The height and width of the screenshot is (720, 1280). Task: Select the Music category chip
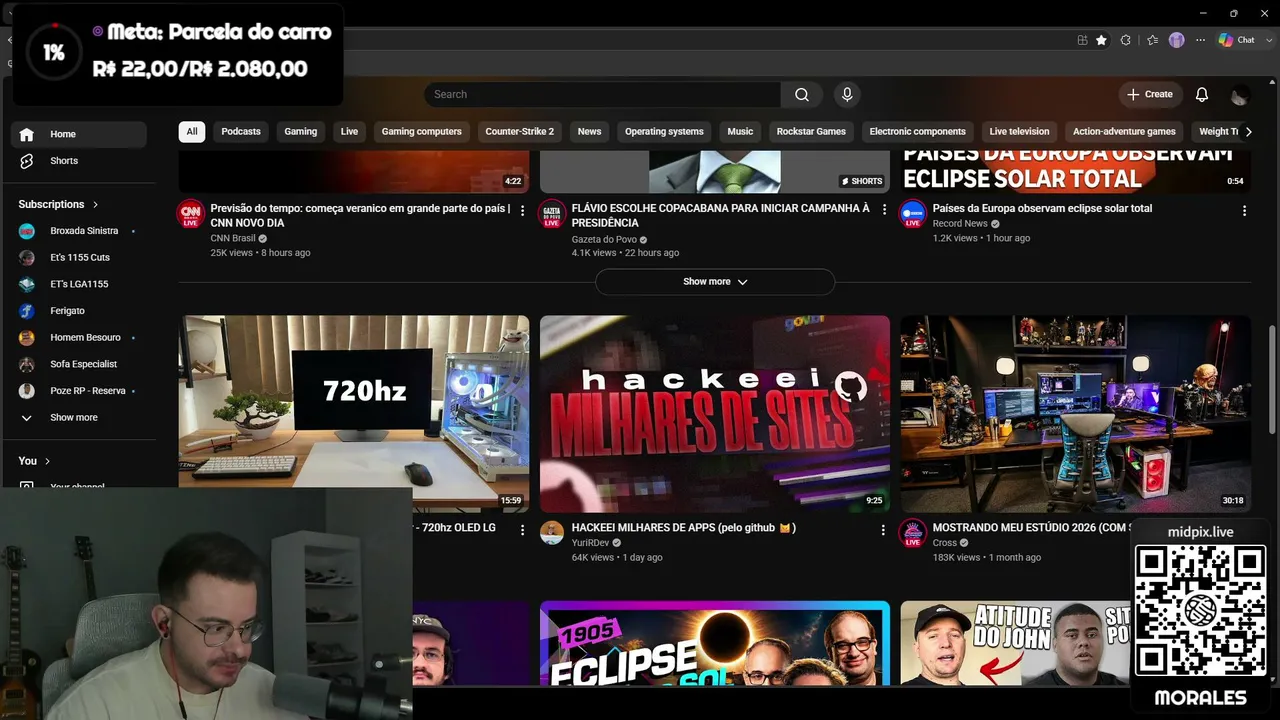[x=740, y=131]
